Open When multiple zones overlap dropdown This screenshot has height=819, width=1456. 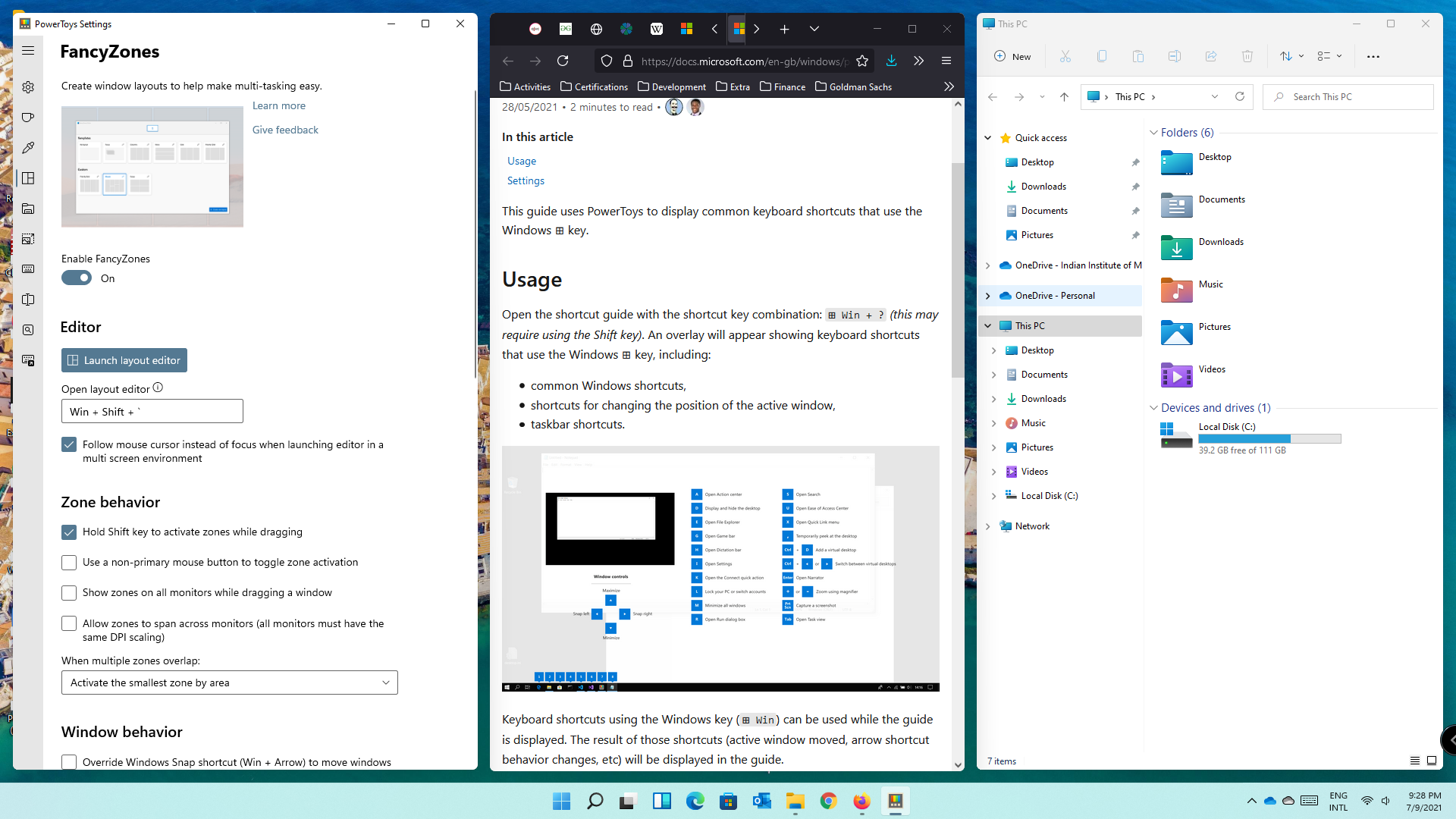click(x=229, y=682)
